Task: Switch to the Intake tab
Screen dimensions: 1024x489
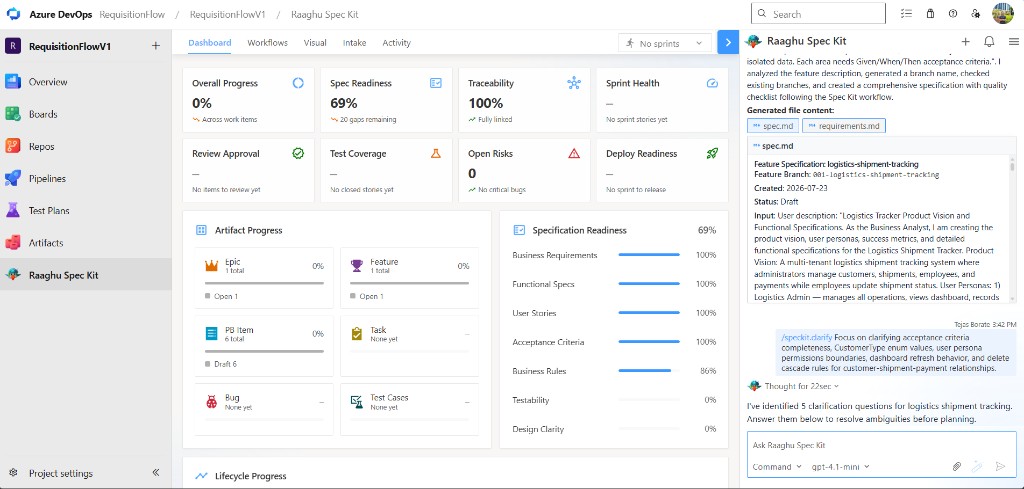Action: pyautogui.click(x=355, y=43)
